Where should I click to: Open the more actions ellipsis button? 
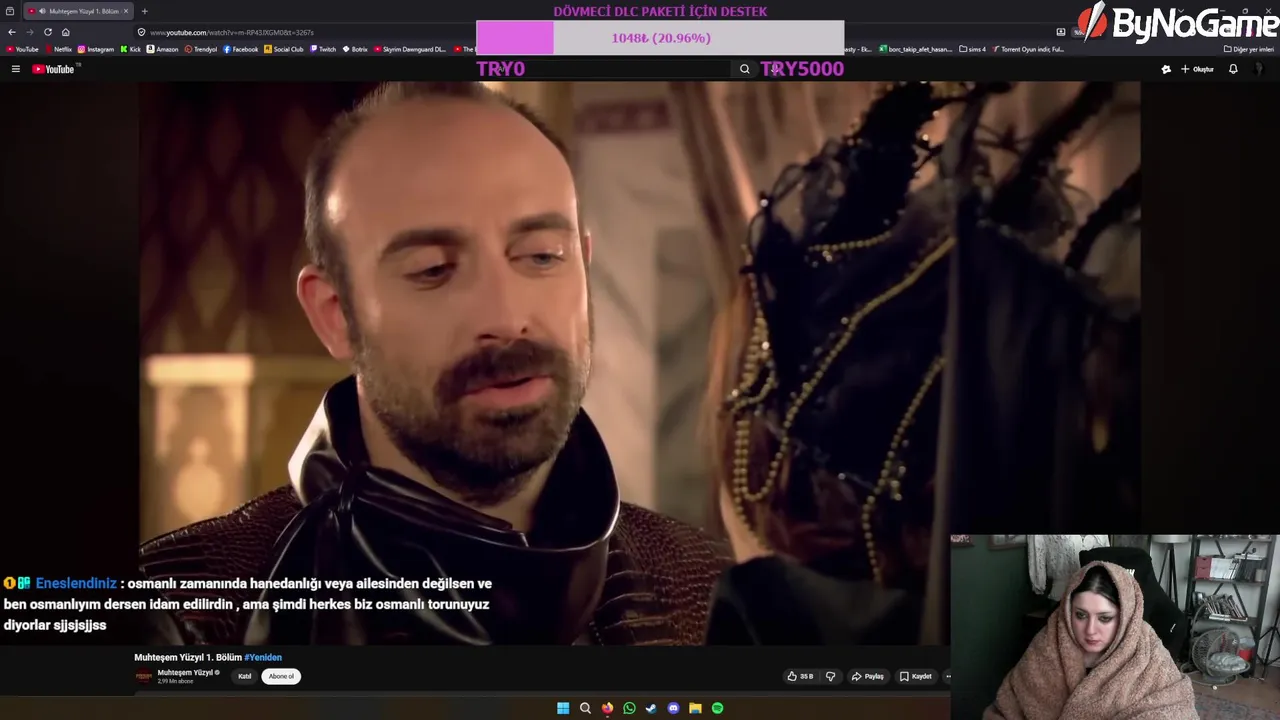pos(947,676)
